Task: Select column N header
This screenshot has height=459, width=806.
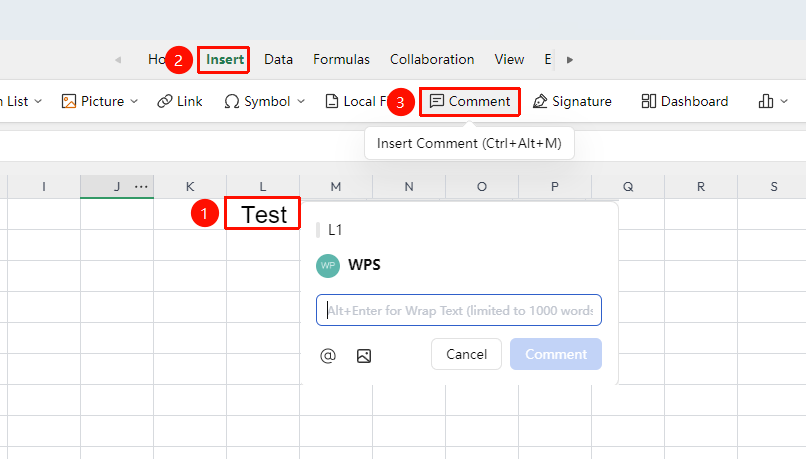Action: click(409, 187)
